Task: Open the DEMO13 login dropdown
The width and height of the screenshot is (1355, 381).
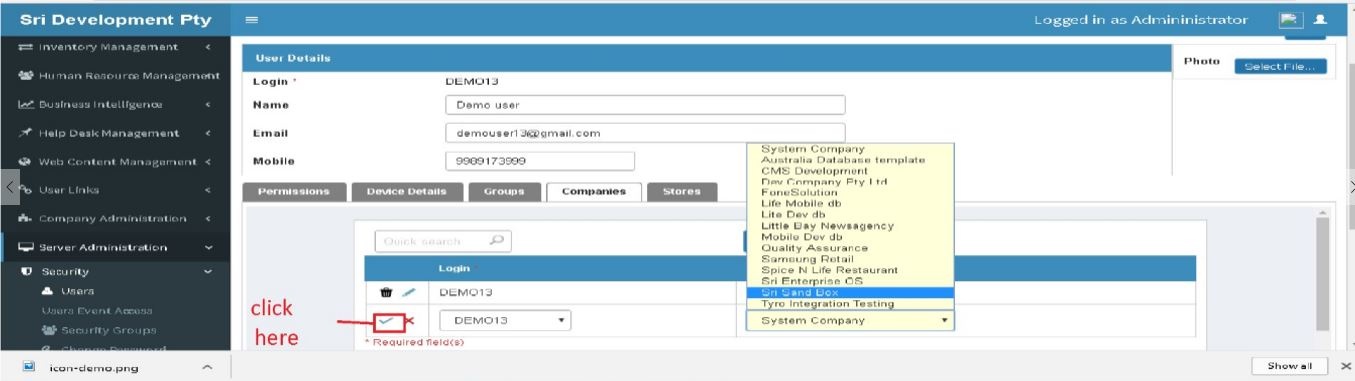Action: 505,321
